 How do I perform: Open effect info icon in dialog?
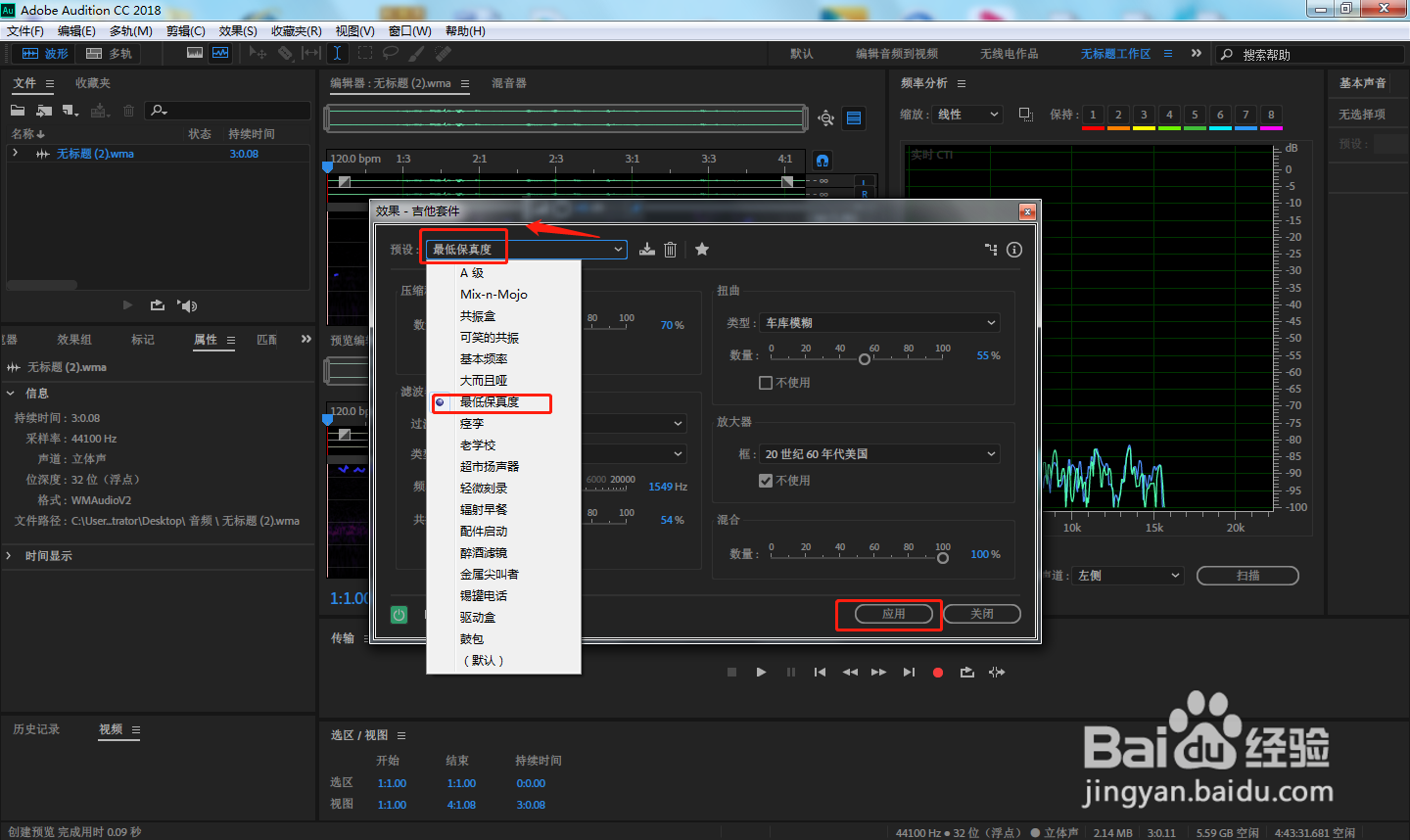pyautogui.click(x=1014, y=250)
